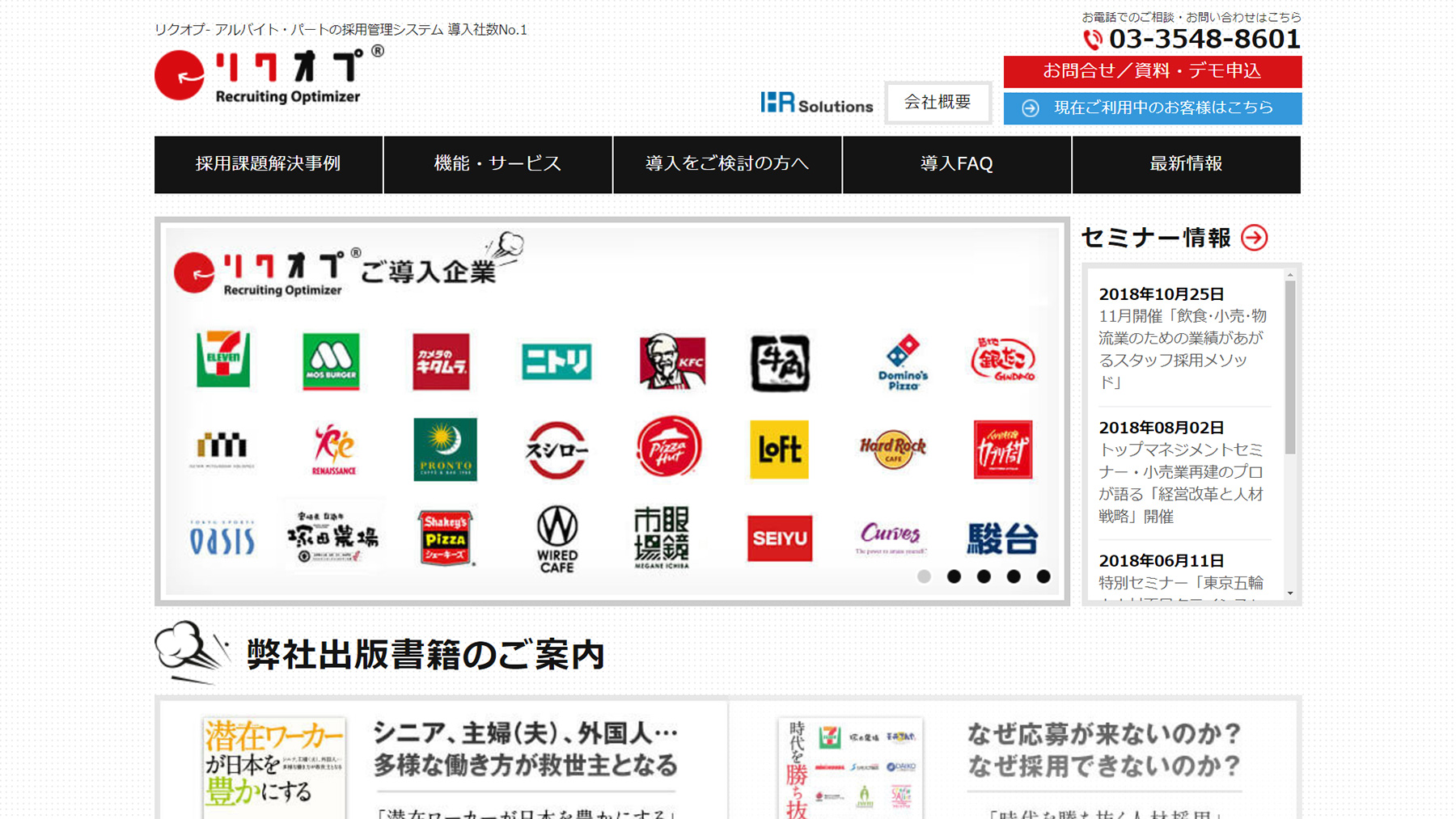
Task: Open the 時代を勝ち抜く book cover
Action: pyautogui.click(x=850, y=768)
